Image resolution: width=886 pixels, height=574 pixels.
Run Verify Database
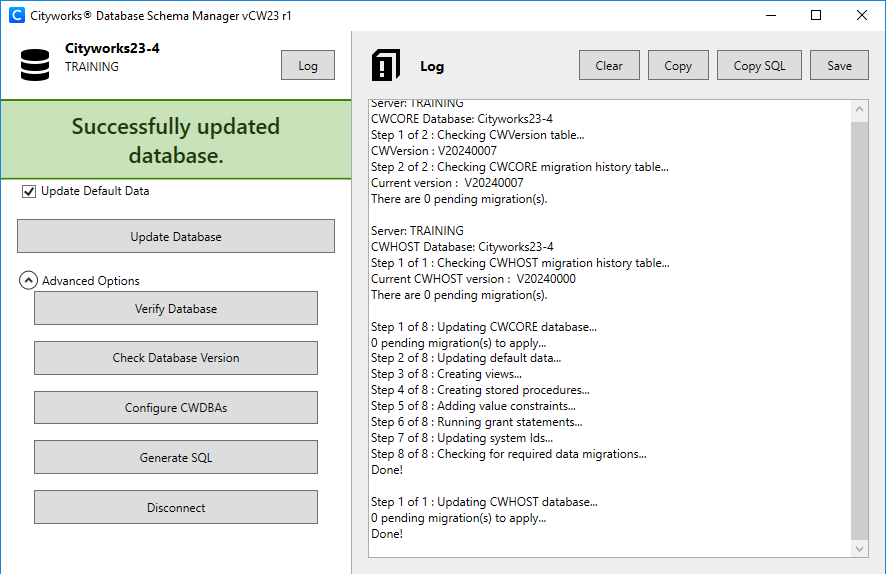pos(176,309)
